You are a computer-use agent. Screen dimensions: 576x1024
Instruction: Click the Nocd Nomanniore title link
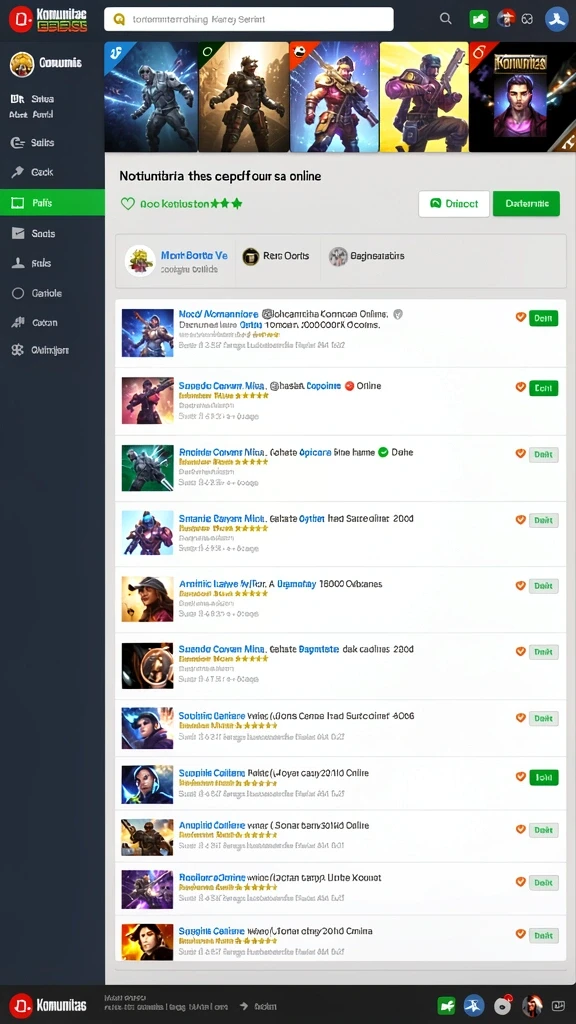pos(218,314)
